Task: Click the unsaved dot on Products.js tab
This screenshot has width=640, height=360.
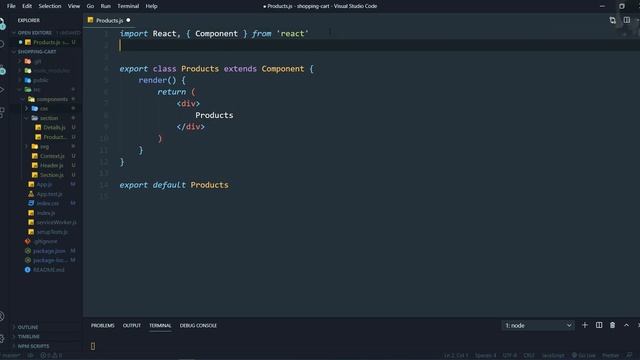Action: (x=128, y=20)
